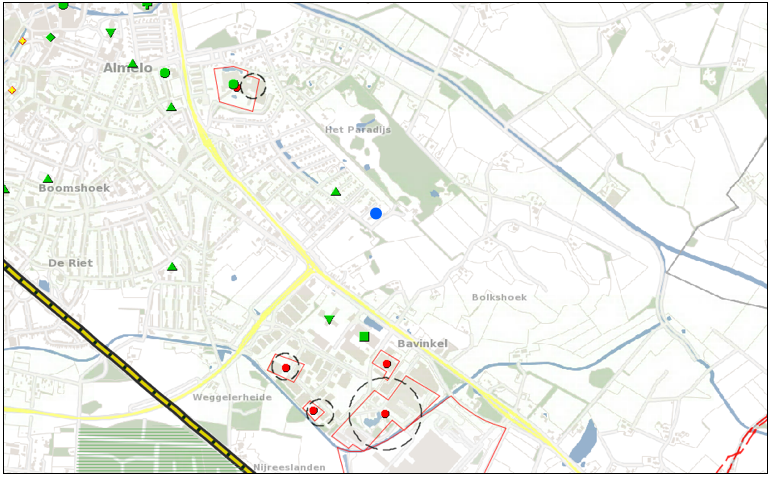Screen dimensions: 771x477
Task: Select the green square marker near Bavinkel
Action: [x=364, y=337]
